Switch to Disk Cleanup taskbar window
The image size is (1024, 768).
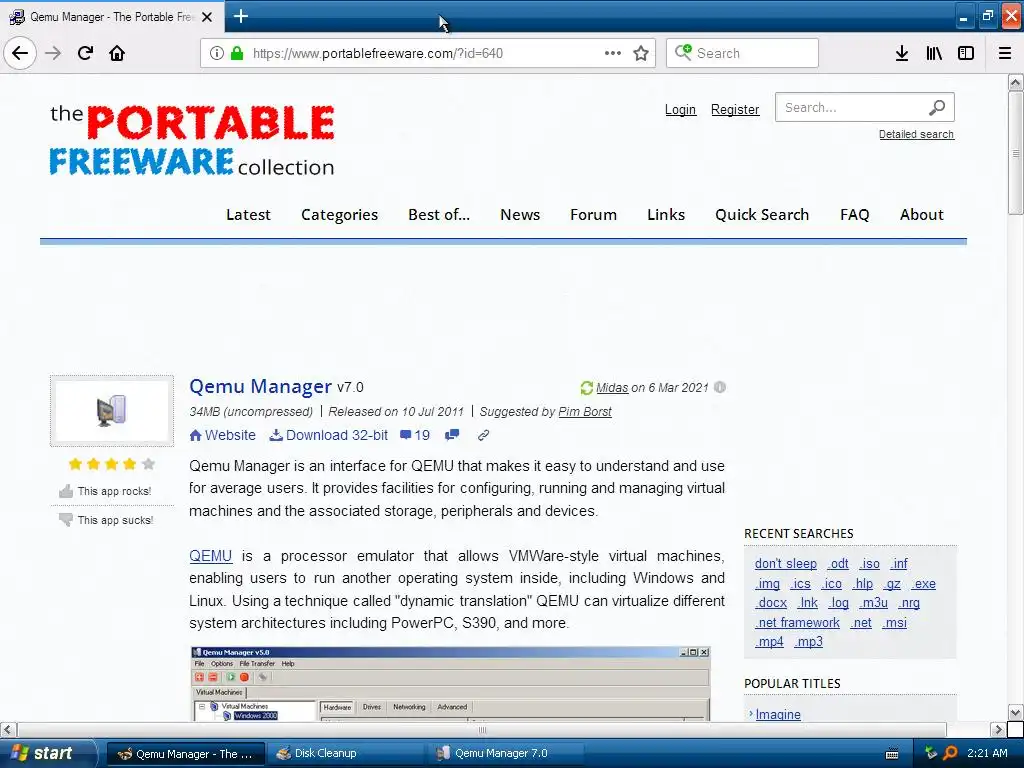(343, 754)
